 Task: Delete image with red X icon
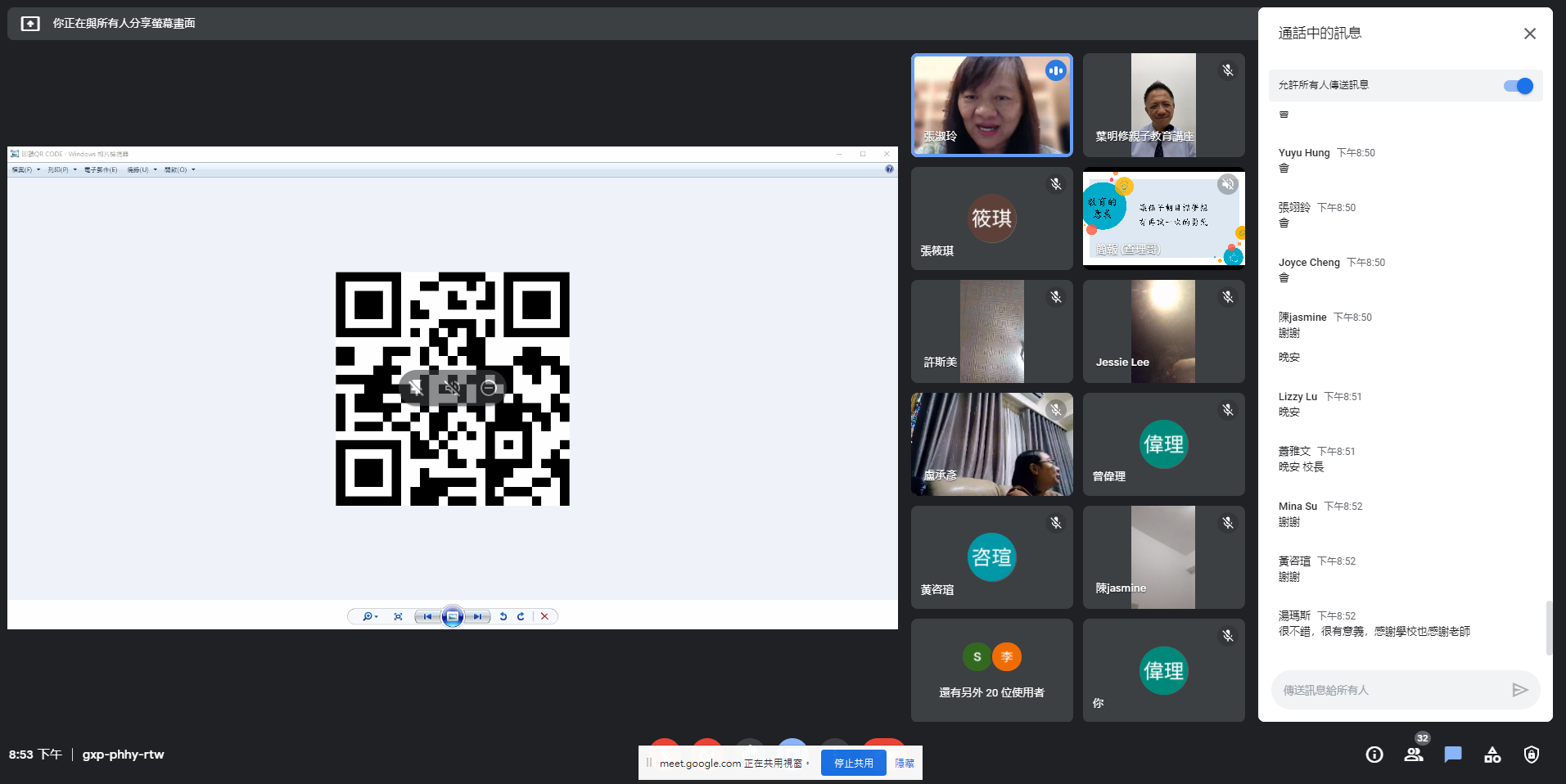click(544, 616)
